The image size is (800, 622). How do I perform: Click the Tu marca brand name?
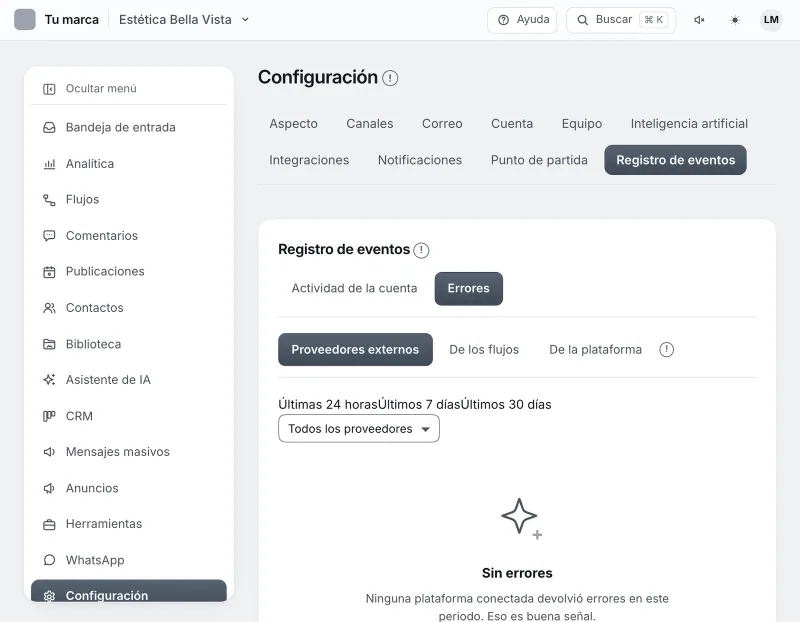click(71, 20)
